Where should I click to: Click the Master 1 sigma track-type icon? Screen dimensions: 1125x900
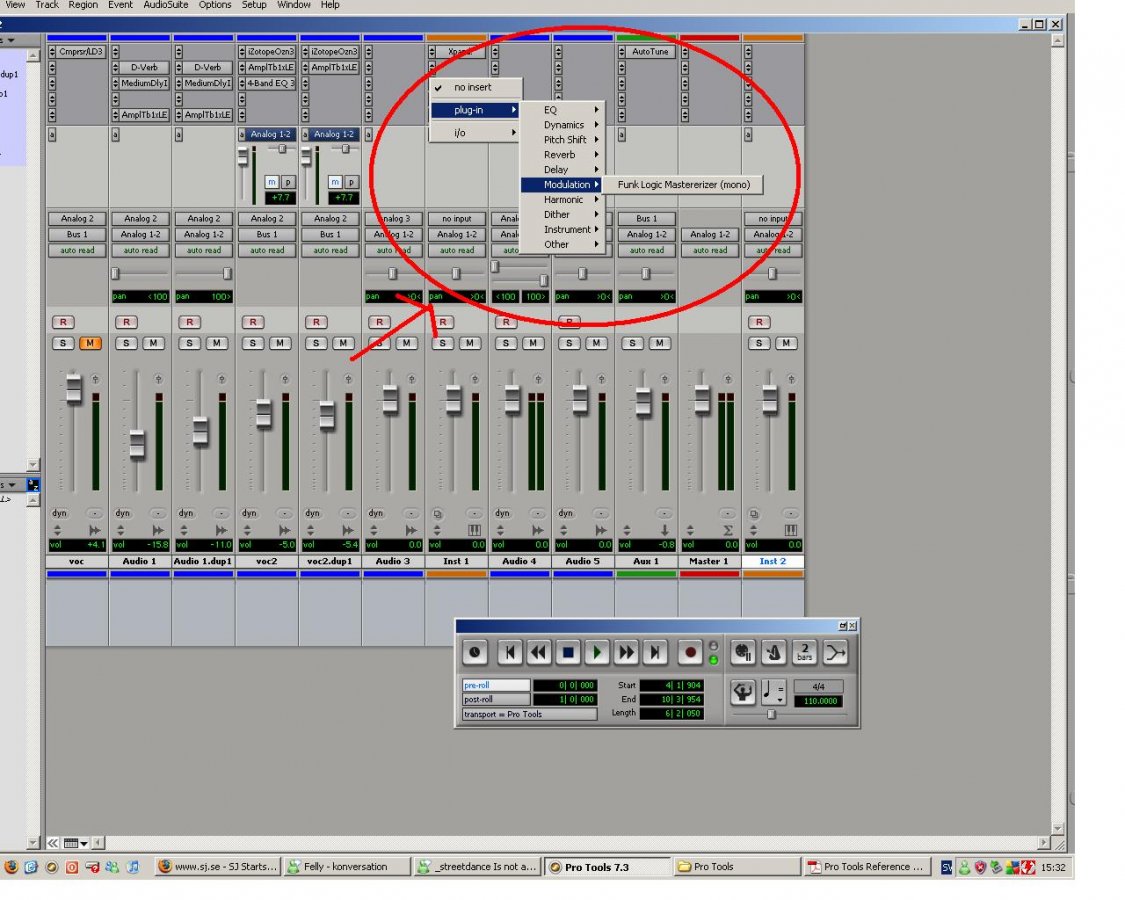coord(728,530)
